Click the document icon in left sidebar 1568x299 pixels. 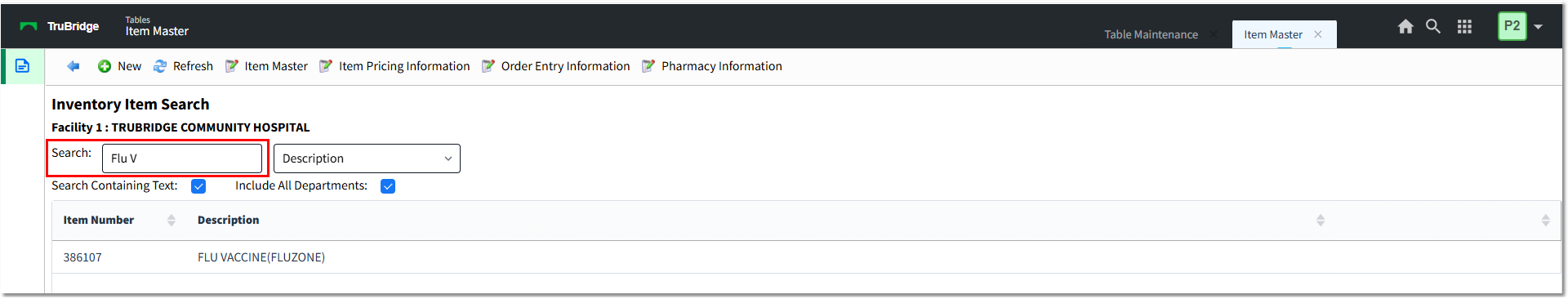click(23, 66)
